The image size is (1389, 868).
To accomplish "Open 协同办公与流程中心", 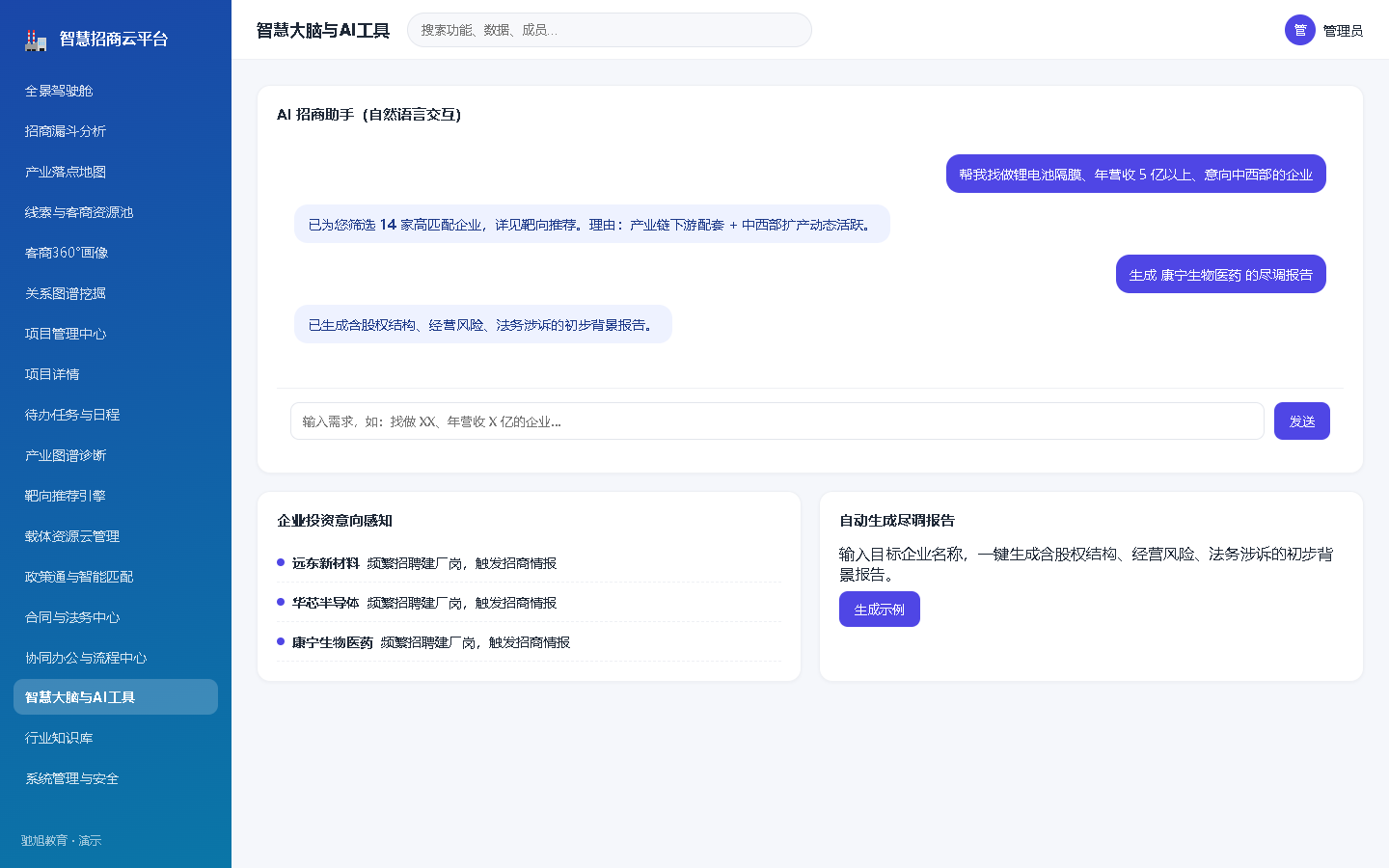I will (116, 658).
